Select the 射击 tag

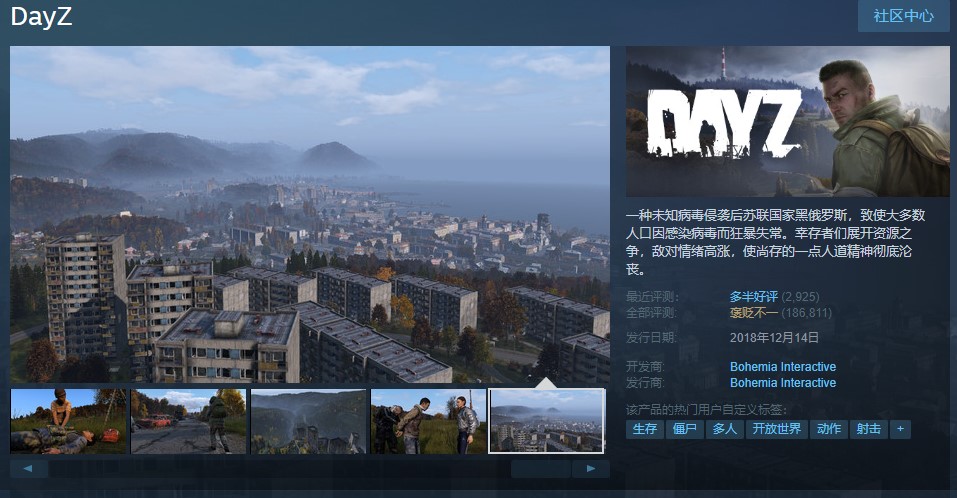coord(869,429)
